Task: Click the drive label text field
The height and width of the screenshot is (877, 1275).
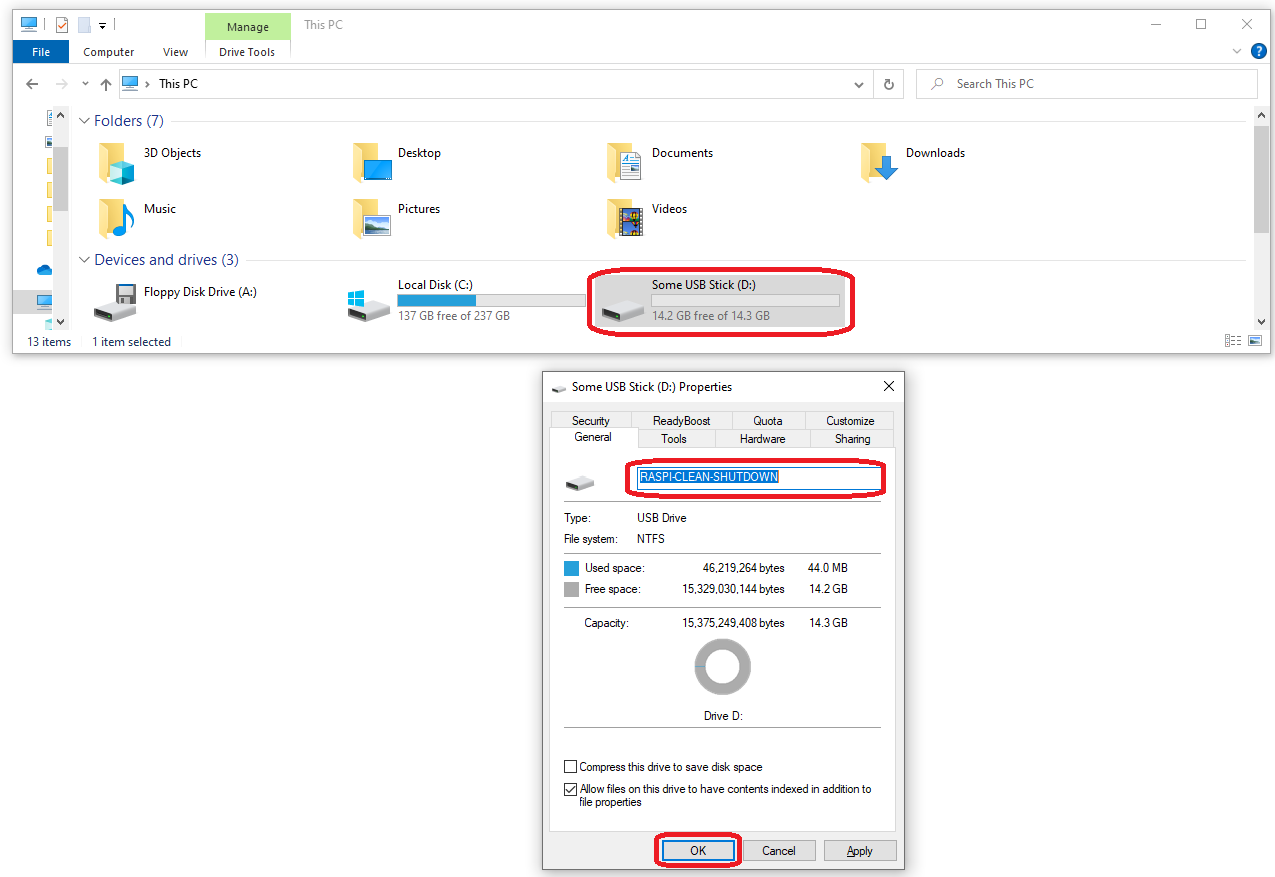Action: 758,477
